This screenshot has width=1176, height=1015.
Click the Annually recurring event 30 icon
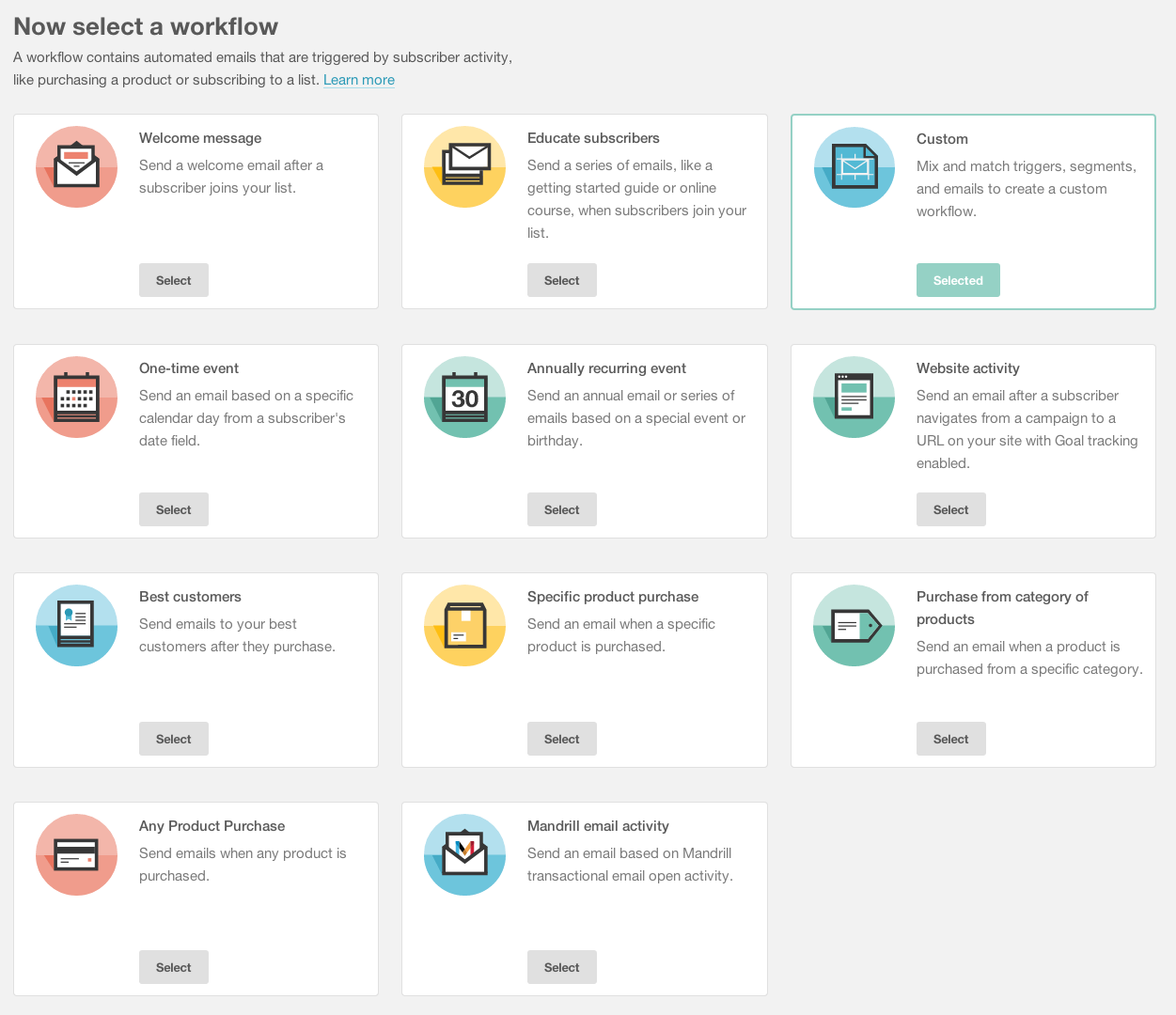pyautogui.click(x=465, y=398)
